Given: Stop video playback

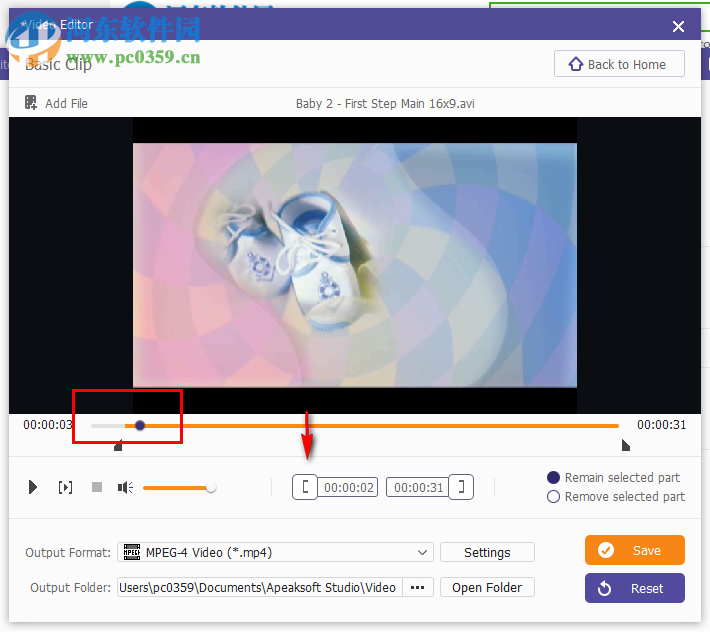Looking at the screenshot, I should (97, 487).
